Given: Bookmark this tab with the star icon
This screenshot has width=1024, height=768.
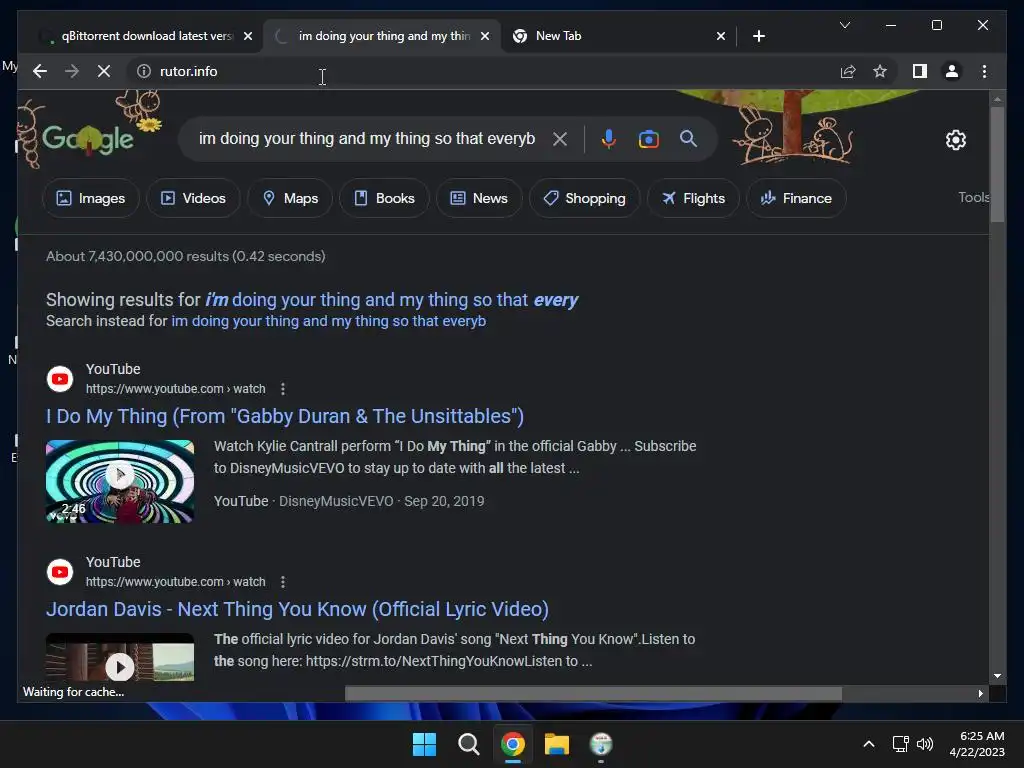Looking at the screenshot, I should point(880,71).
